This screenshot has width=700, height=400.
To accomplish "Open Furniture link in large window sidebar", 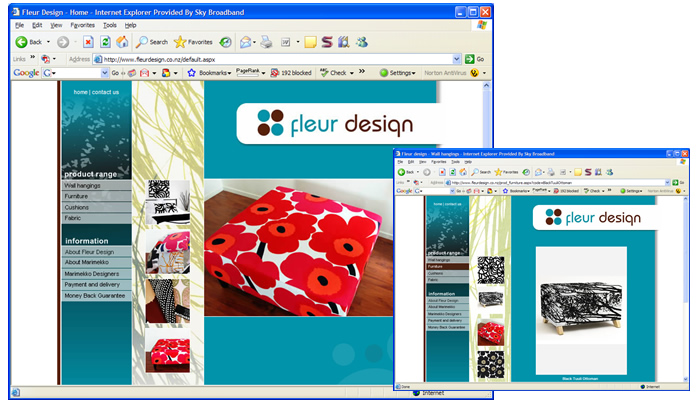I will [96, 196].
